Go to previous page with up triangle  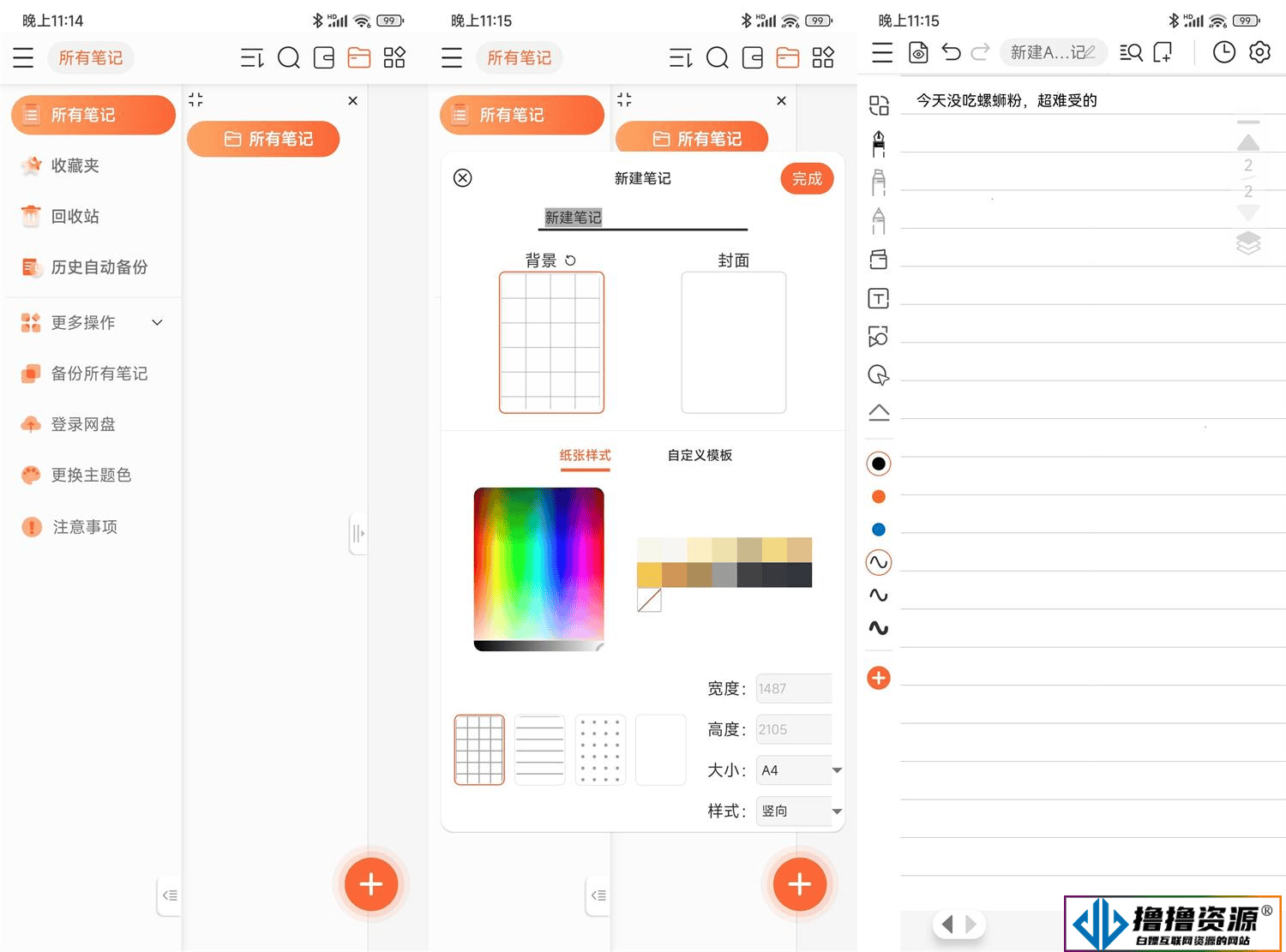click(1248, 142)
